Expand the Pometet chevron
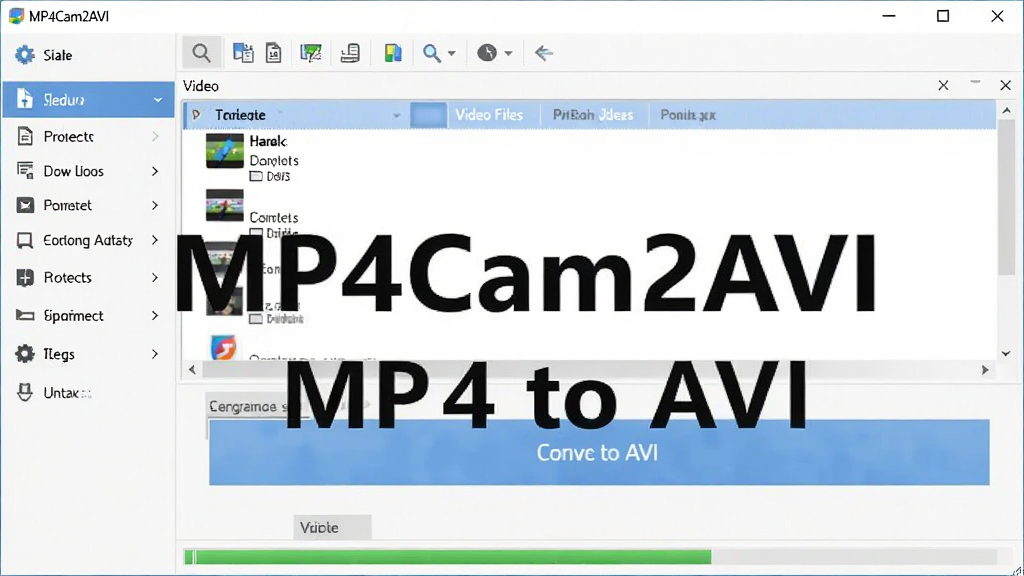Viewport: 1024px width, 576px height. tap(155, 205)
